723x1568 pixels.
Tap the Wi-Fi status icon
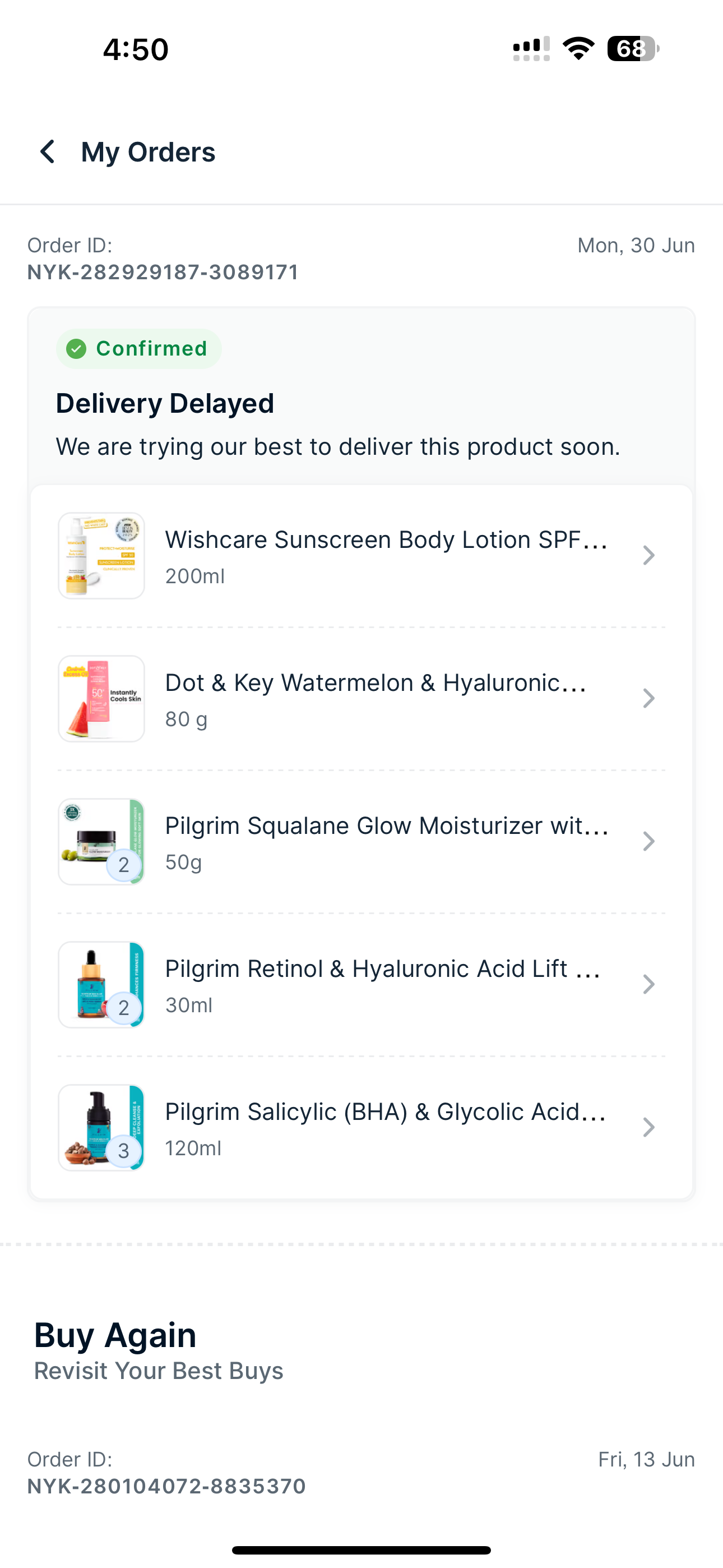click(x=578, y=49)
